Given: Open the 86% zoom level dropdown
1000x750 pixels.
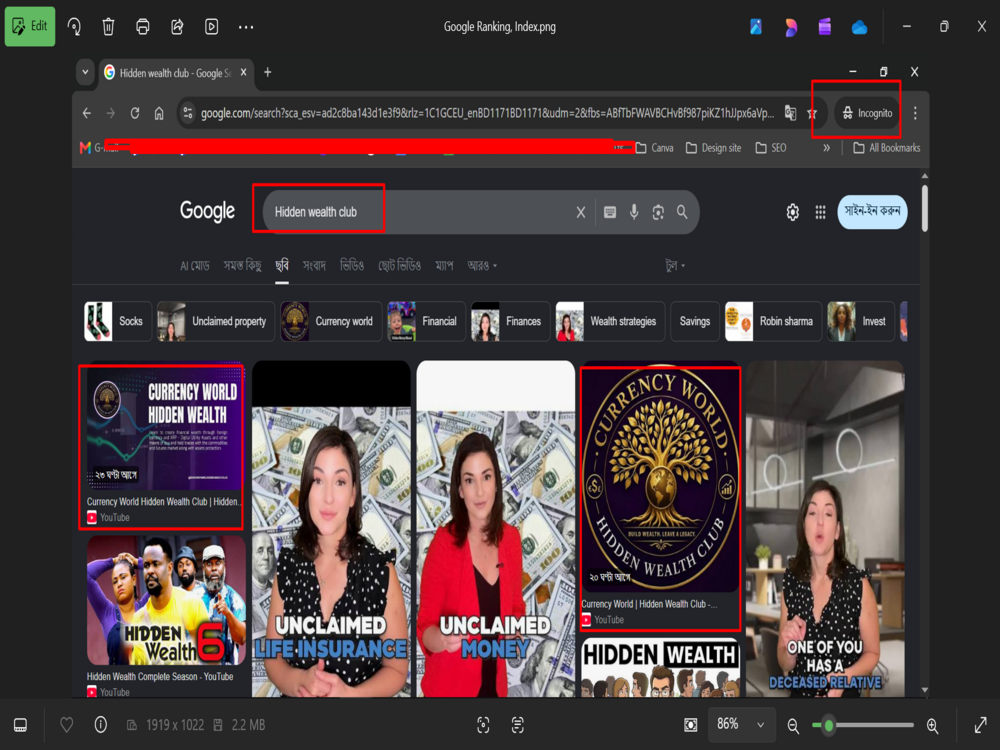Looking at the screenshot, I should (741, 724).
